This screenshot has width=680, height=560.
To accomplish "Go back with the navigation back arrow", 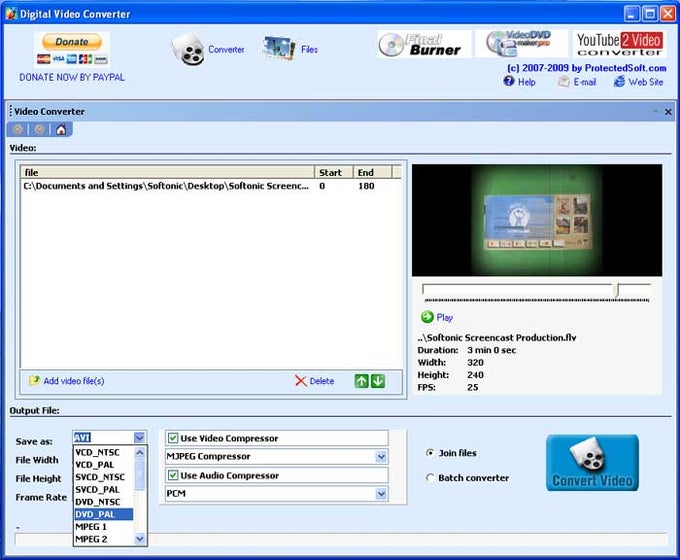I will 17,129.
